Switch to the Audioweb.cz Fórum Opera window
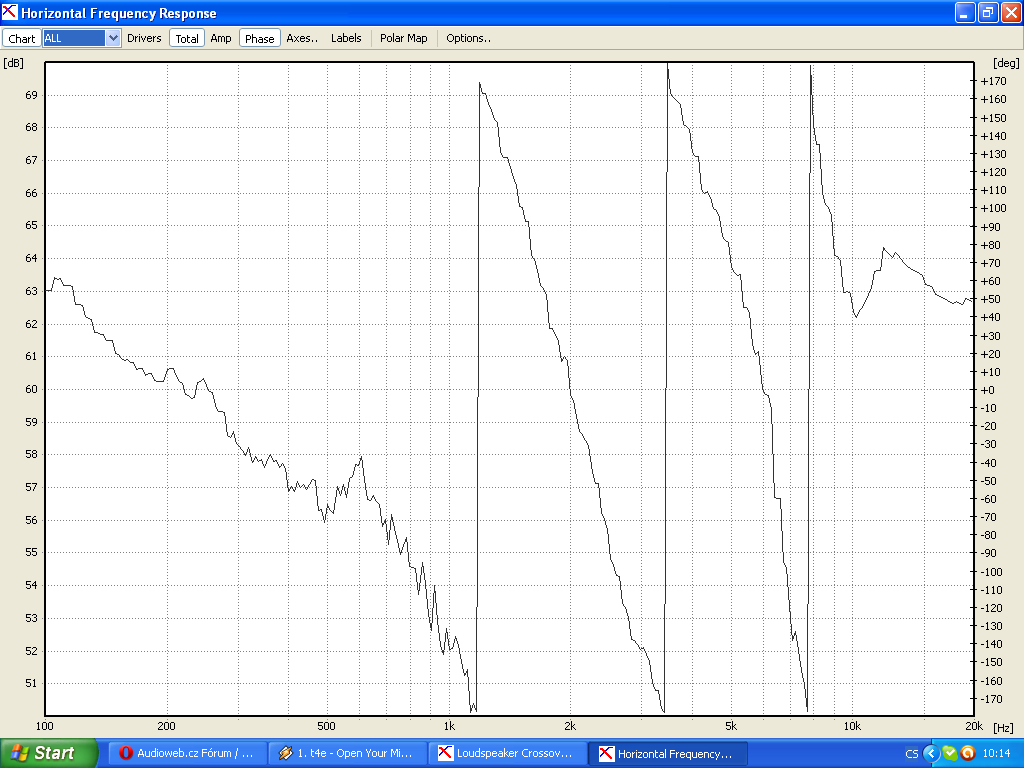The height and width of the screenshot is (768, 1024). click(187, 753)
